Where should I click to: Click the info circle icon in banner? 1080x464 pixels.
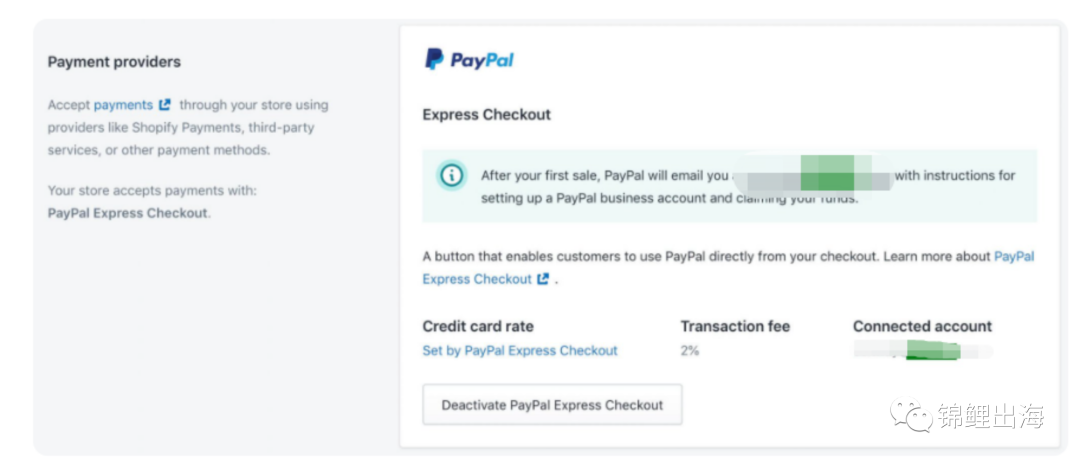coord(452,175)
